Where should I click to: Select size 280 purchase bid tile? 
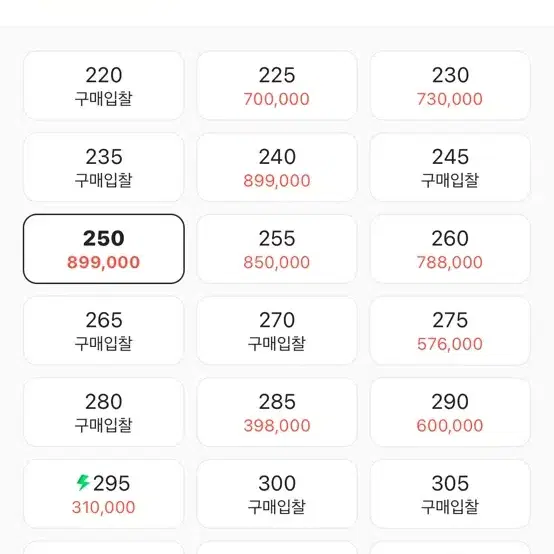click(104, 412)
